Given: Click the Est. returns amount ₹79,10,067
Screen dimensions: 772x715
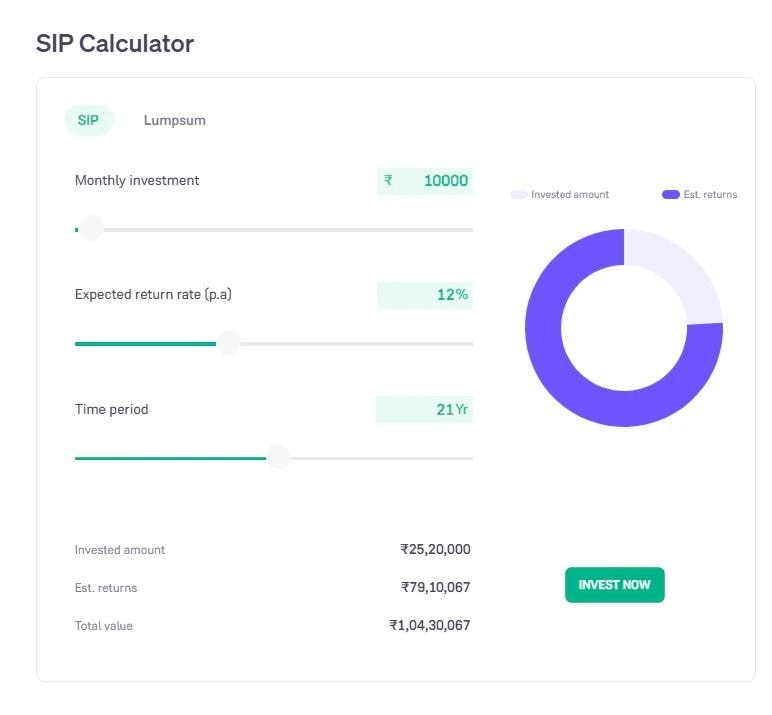Looking at the screenshot, I should click(436, 587).
